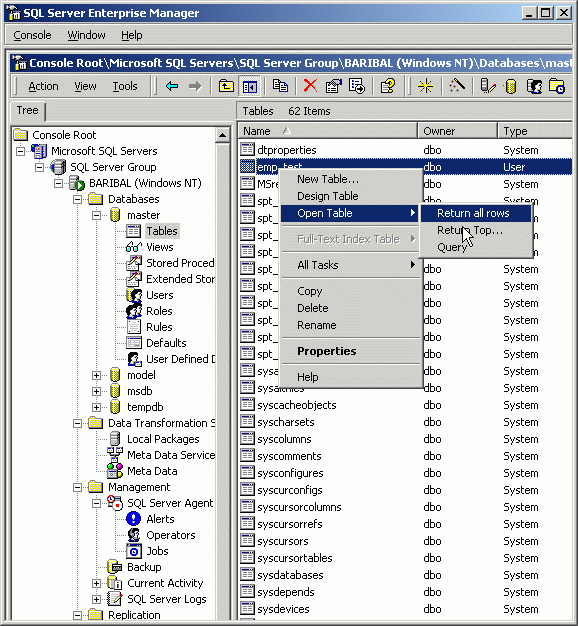Click the Back arrow toolbar icon
578x626 pixels.
click(172, 86)
